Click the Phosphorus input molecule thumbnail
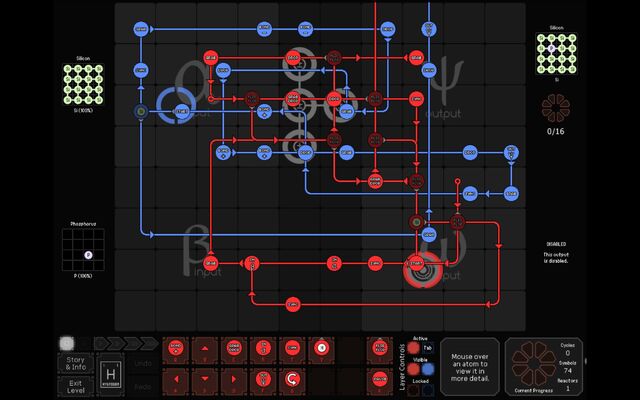This screenshot has width=640, height=400. pyautogui.click(x=83, y=250)
